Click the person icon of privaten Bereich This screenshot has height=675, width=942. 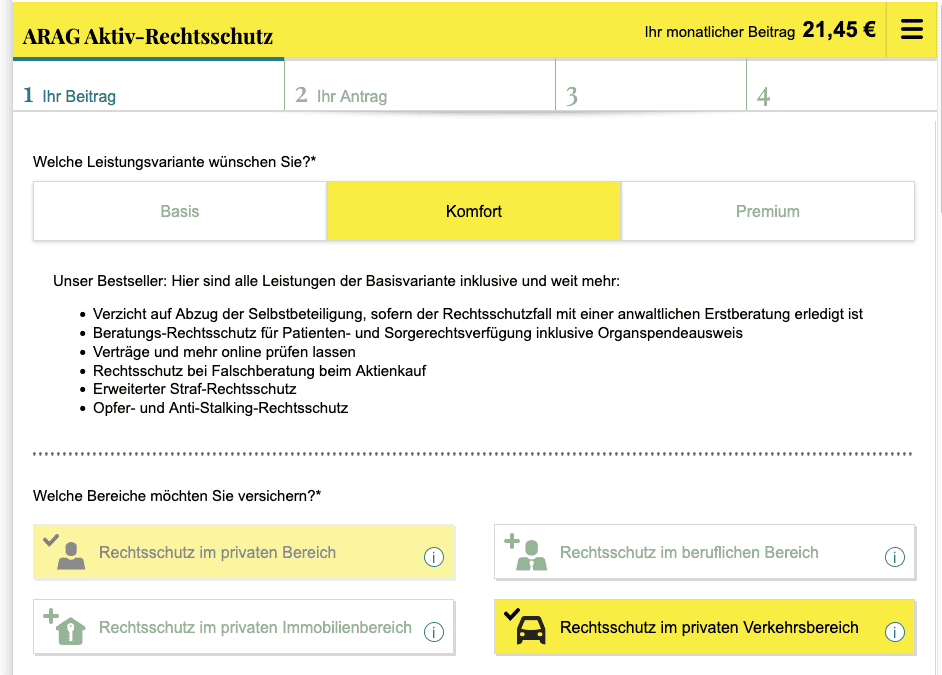coord(71,555)
